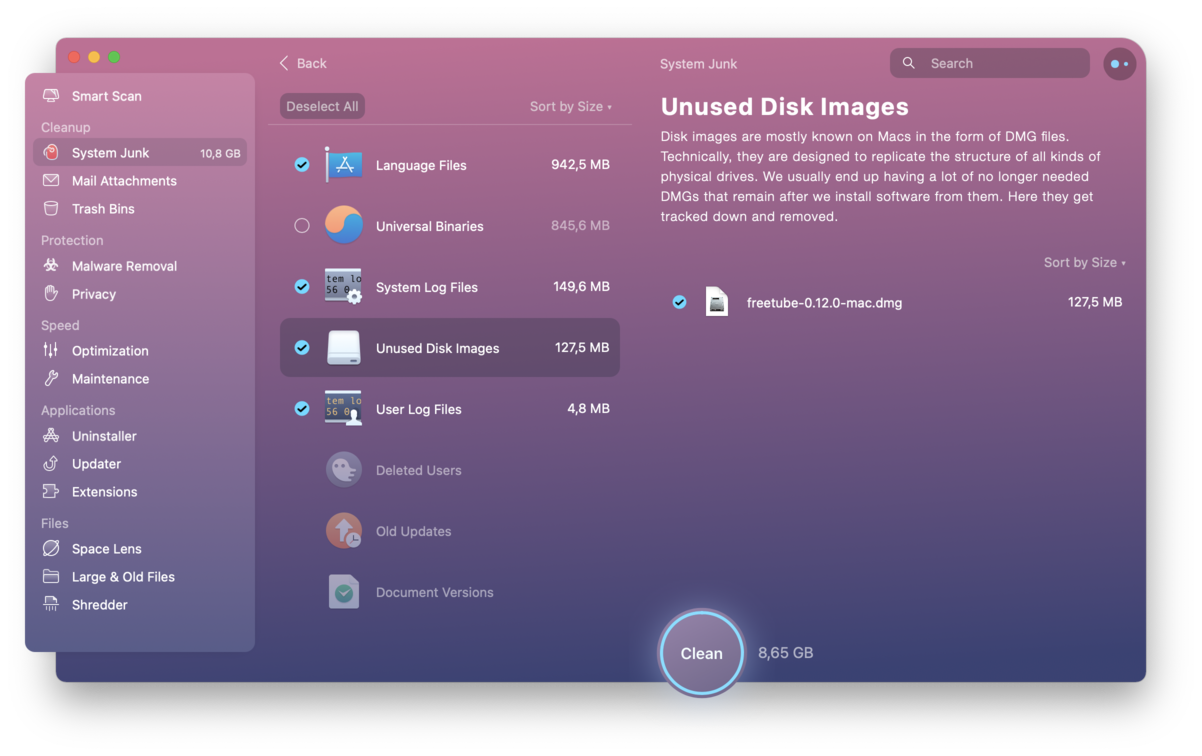Click the System Log Files icon

point(343,287)
